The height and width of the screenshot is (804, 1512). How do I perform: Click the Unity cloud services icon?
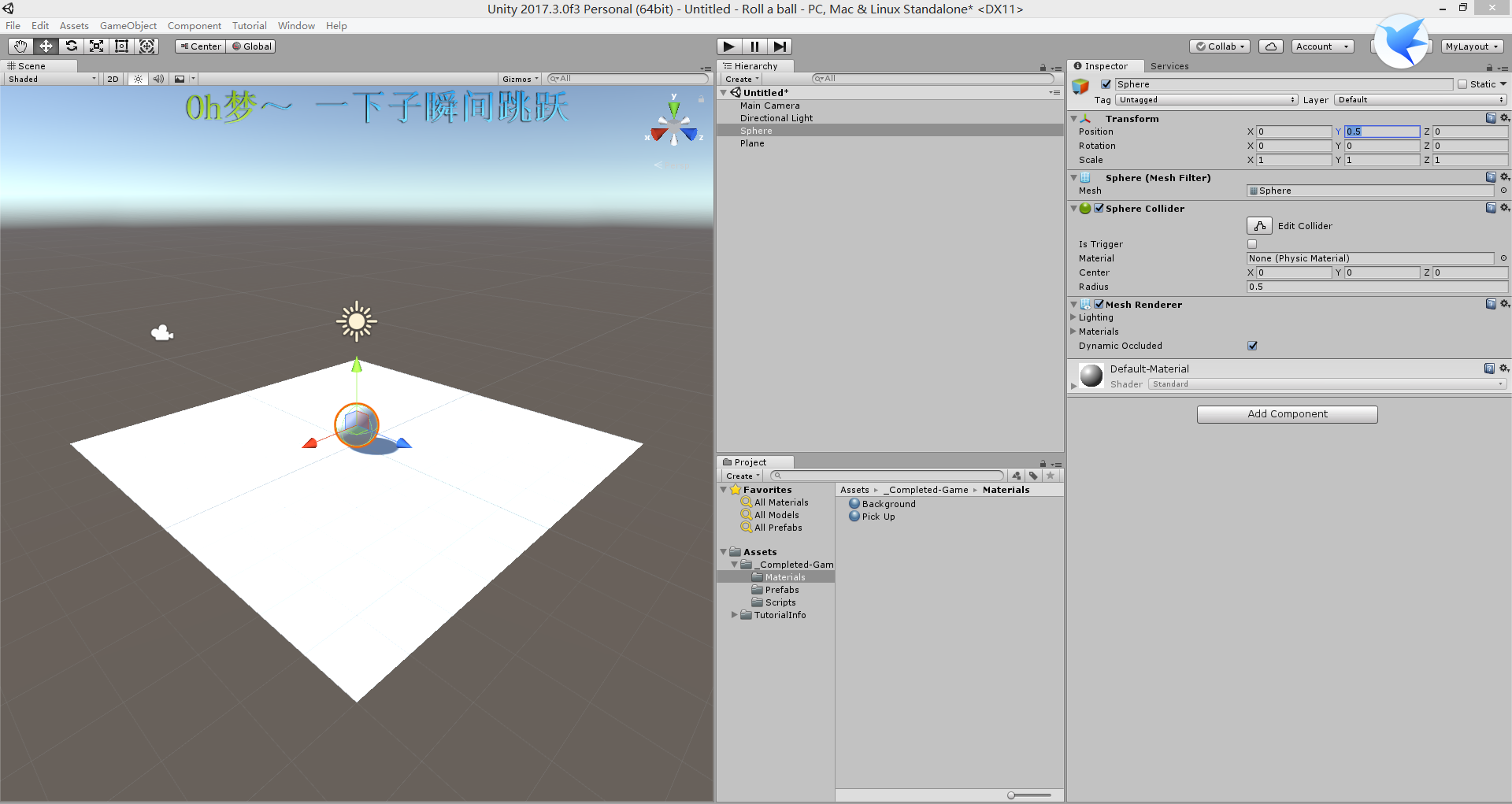[x=1270, y=46]
